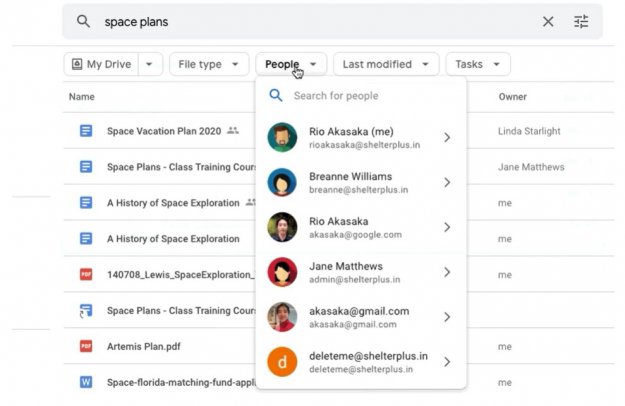Click the search magnifier icon in top bar
Viewport: 625px width, 406px height.
pyautogui.click(x=84, y=22)
